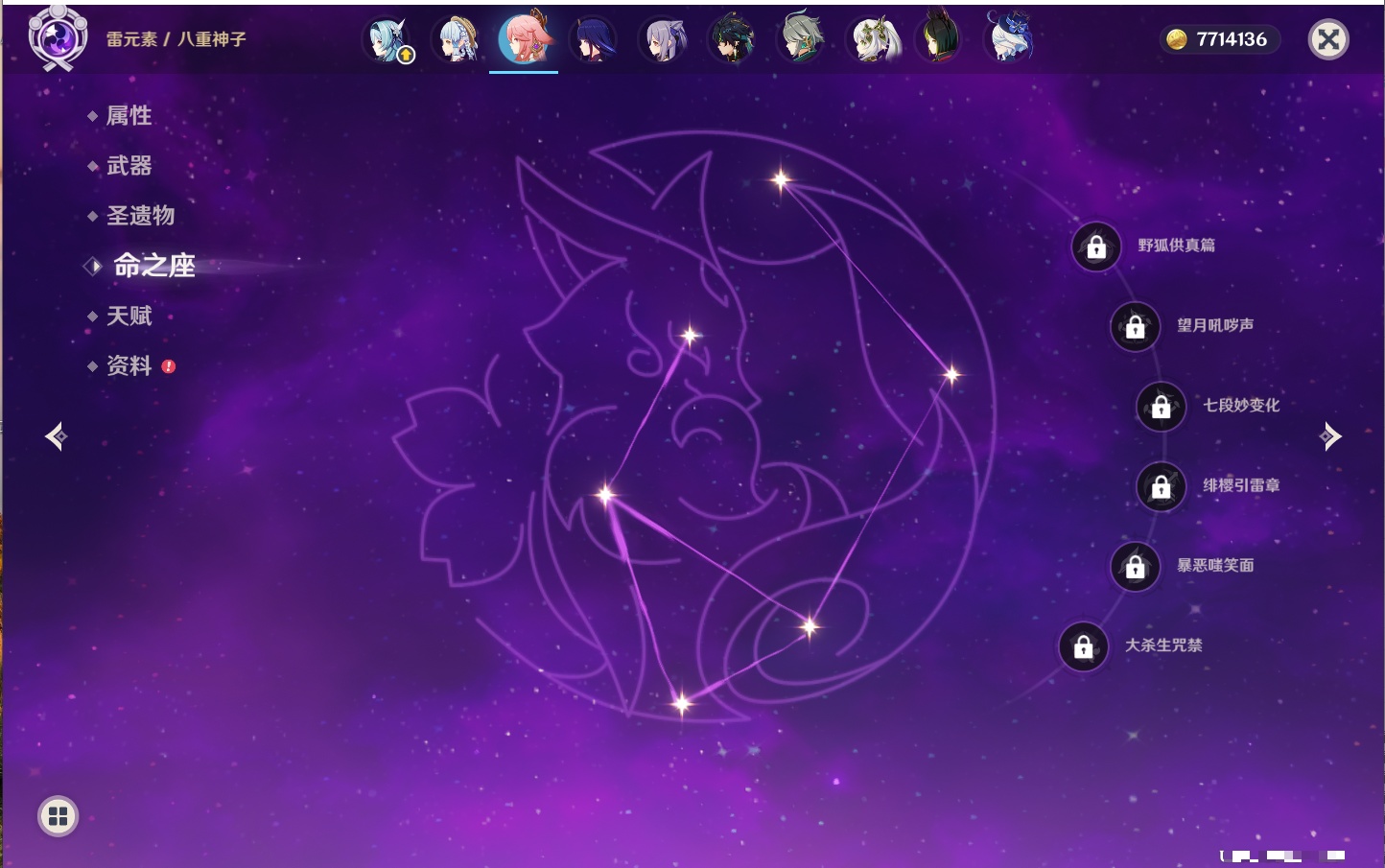
Task: Open the locked 七段妙变化 constellation icon
Action: [x=1161, y=407]
